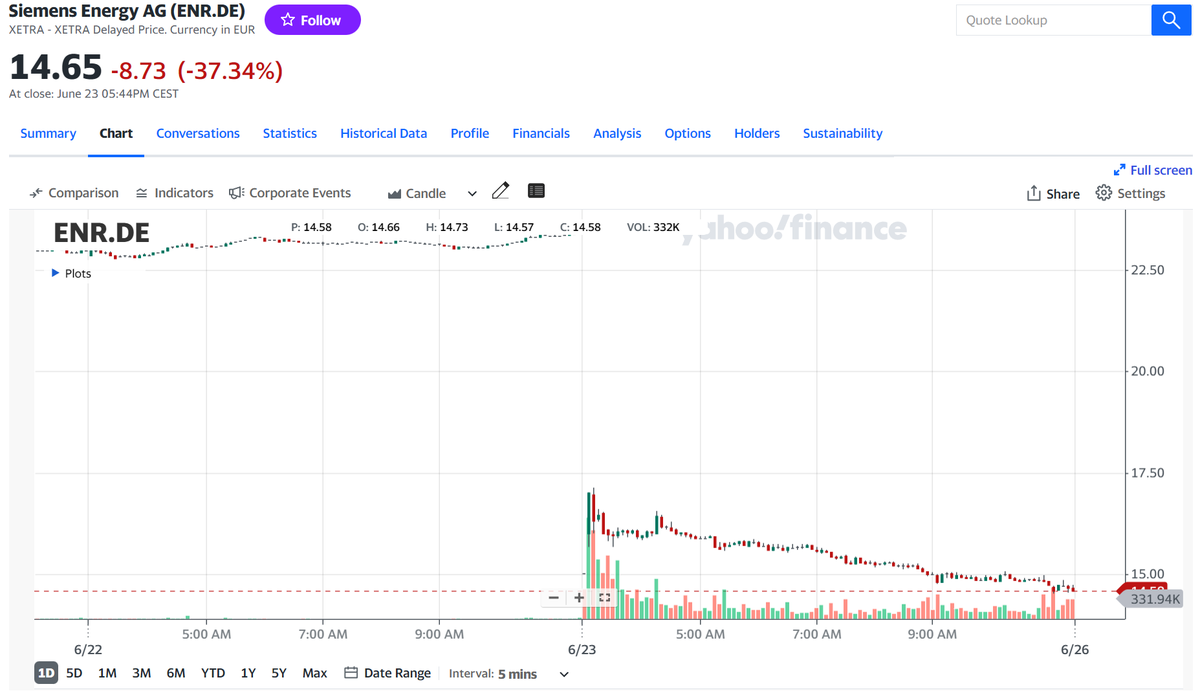Screen dimensions: 1200x693
Task: Click the search magnifier button
Action: [1171, 20]
